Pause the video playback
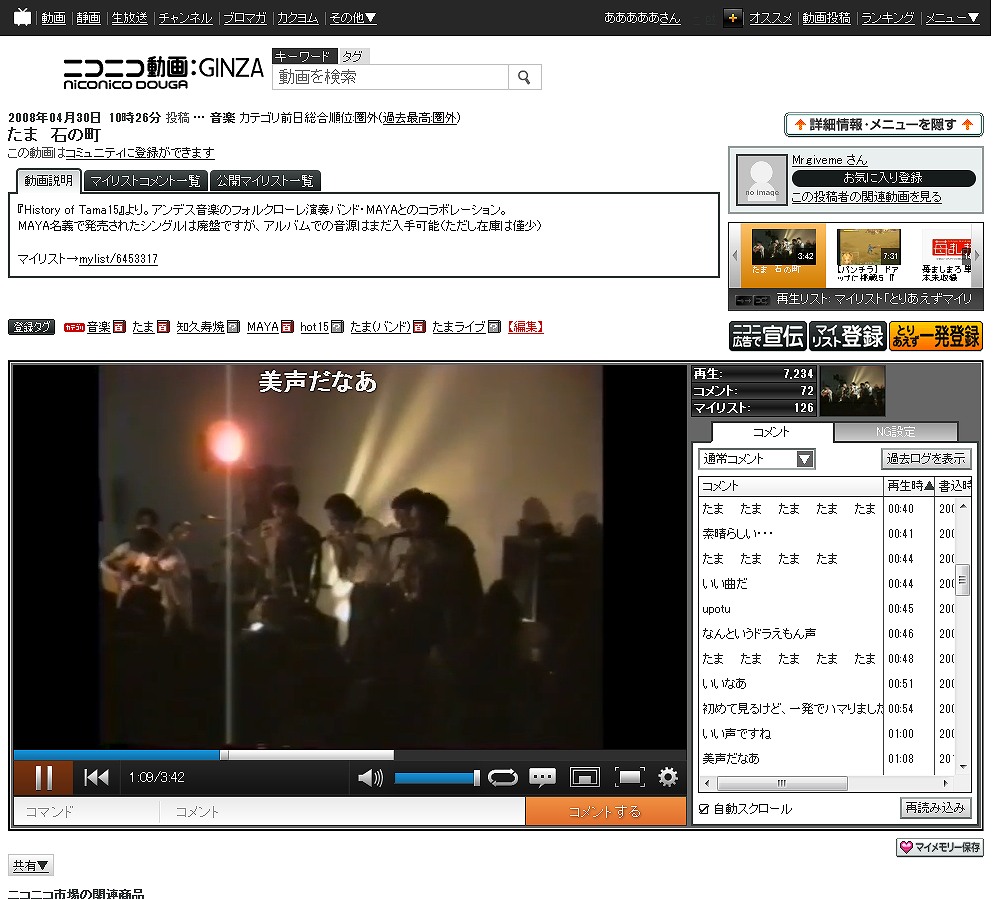This screenshot has width=994, height=899. 43,777
